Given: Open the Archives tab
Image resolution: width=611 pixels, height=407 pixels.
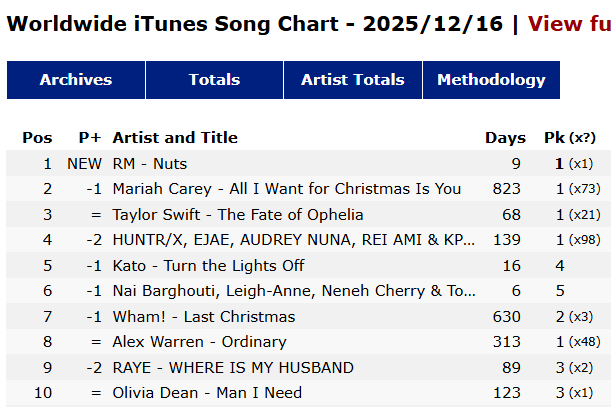Looking at the screenshot, I should click(x=76, y=80).
